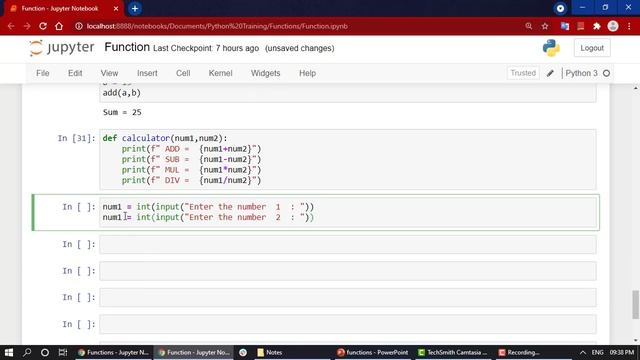
Task: Open Windows taskbar search icon
Action: pos(27,353)
